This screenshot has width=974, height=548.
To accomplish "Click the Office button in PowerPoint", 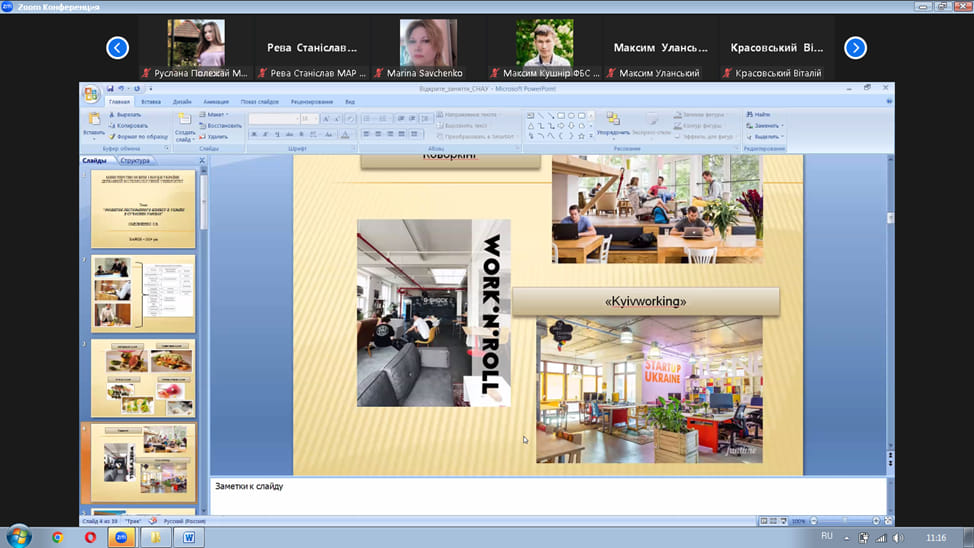I will tap(91, 94).
